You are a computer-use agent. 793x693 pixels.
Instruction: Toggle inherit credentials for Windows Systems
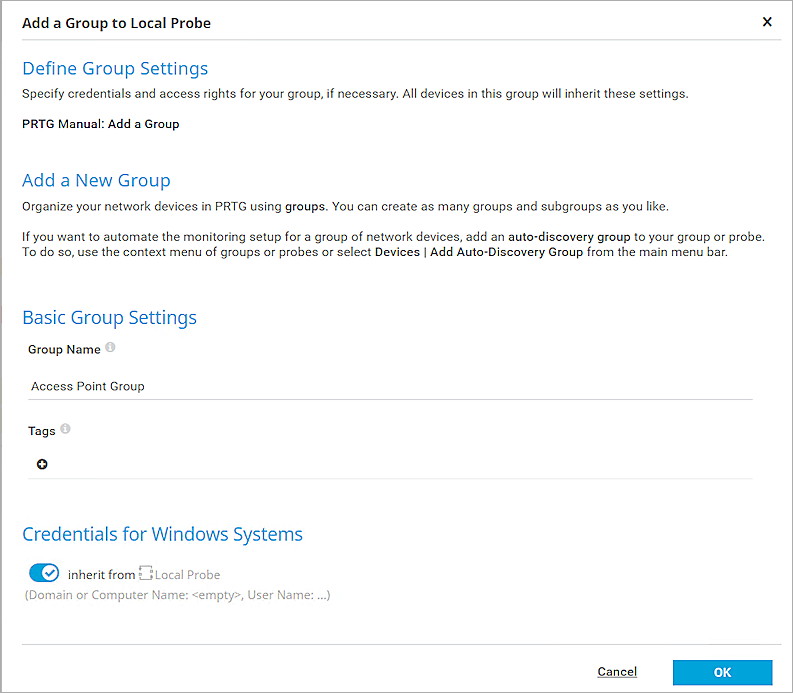(x=44, y=573)
